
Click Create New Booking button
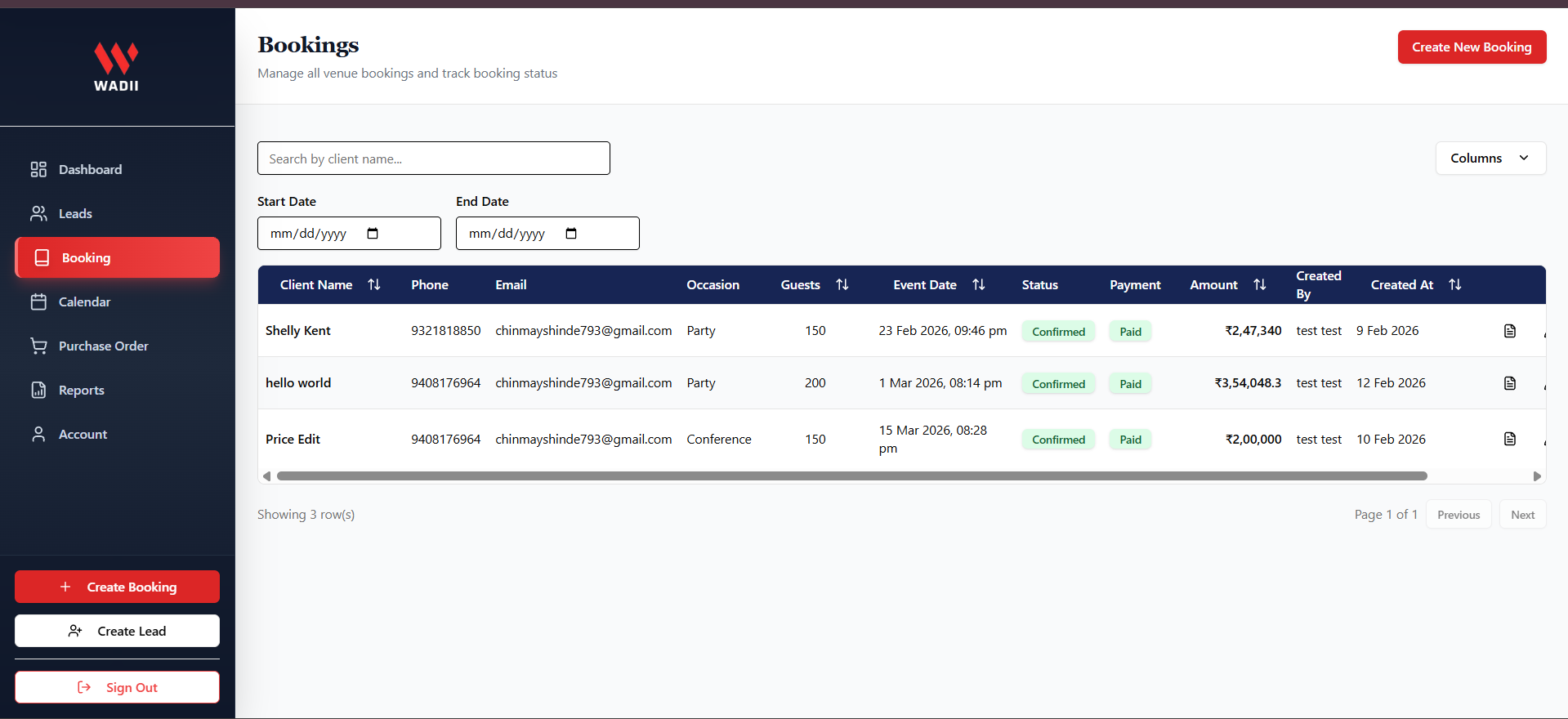(x=1472, y=47)
